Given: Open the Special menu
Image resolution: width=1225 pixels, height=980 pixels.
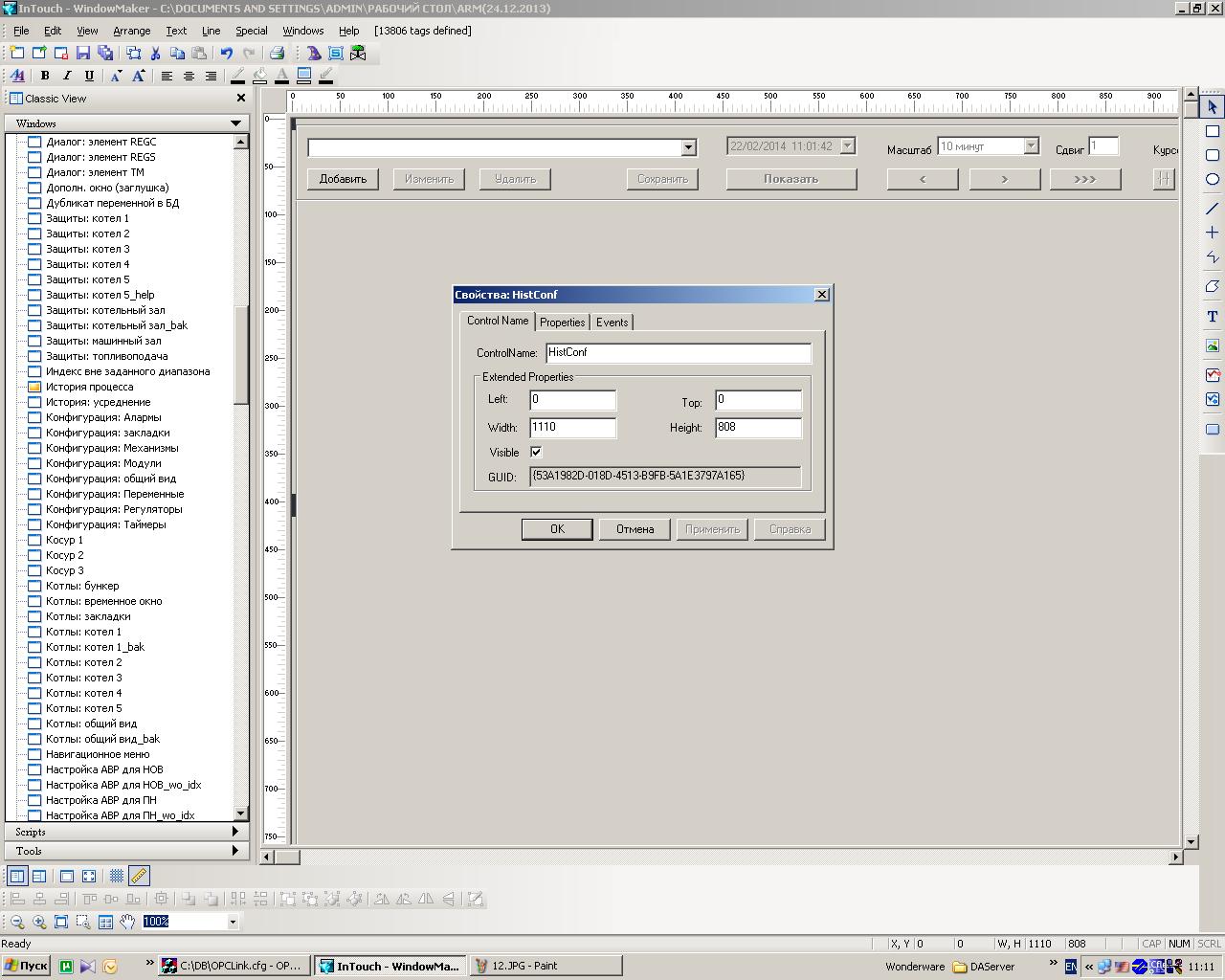Looking at the screenshot, I should (x=251, y=31).
